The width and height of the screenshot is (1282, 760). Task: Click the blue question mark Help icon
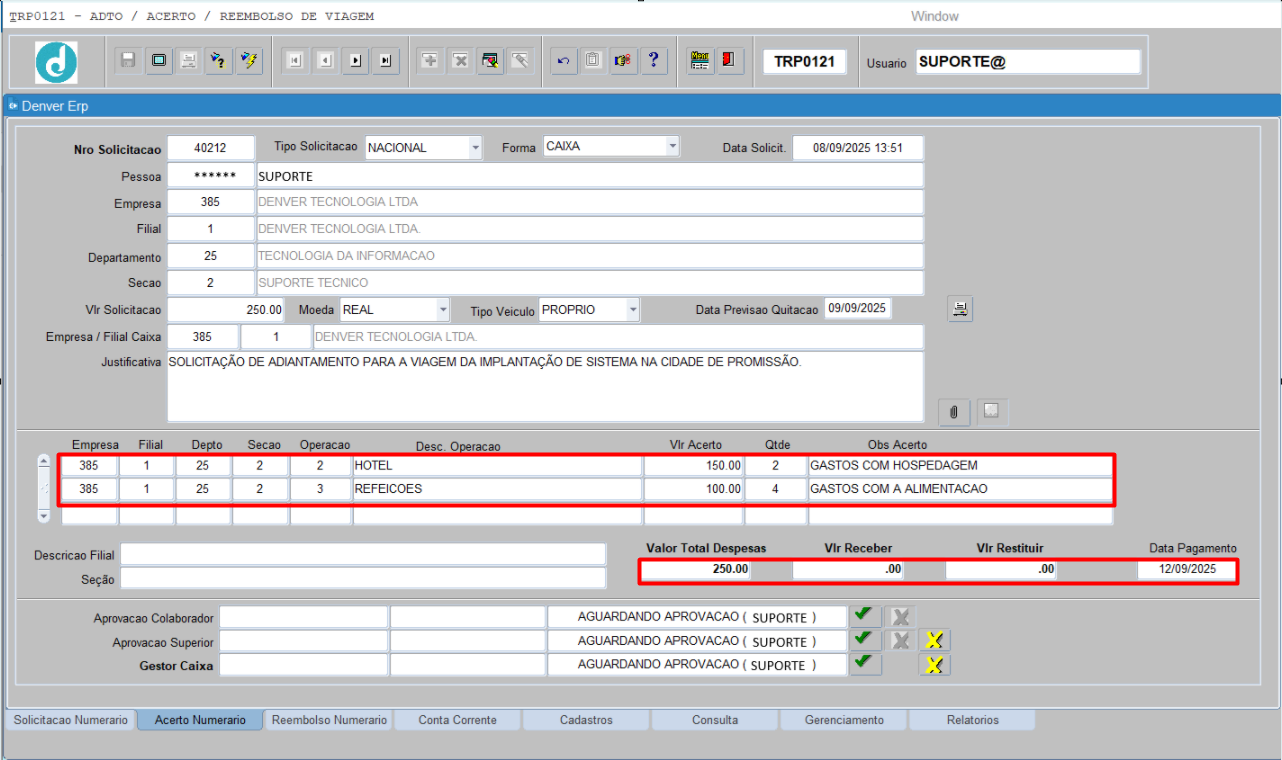coord(653,61)
